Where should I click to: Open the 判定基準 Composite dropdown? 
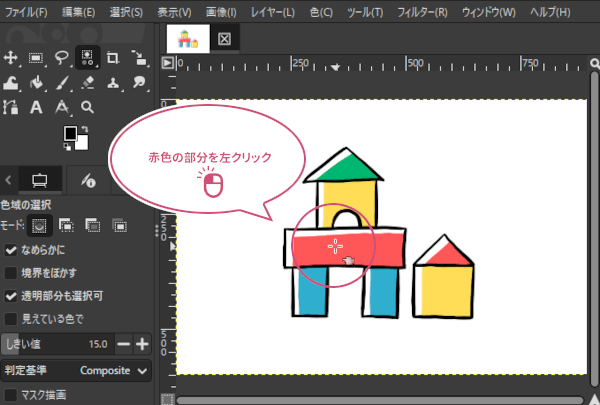pyautogui.click(x=76, y=371)
